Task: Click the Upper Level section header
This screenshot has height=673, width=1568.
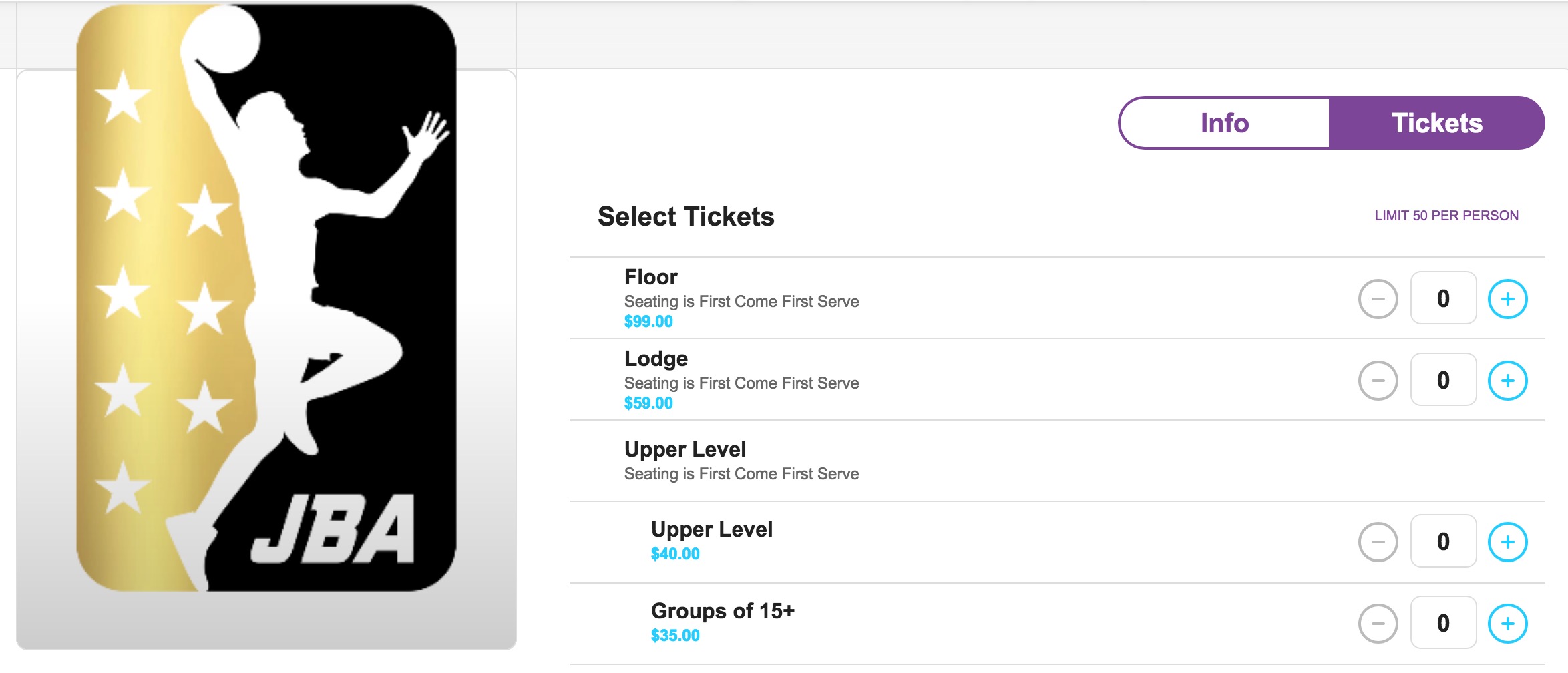Action: pos(685,449)
